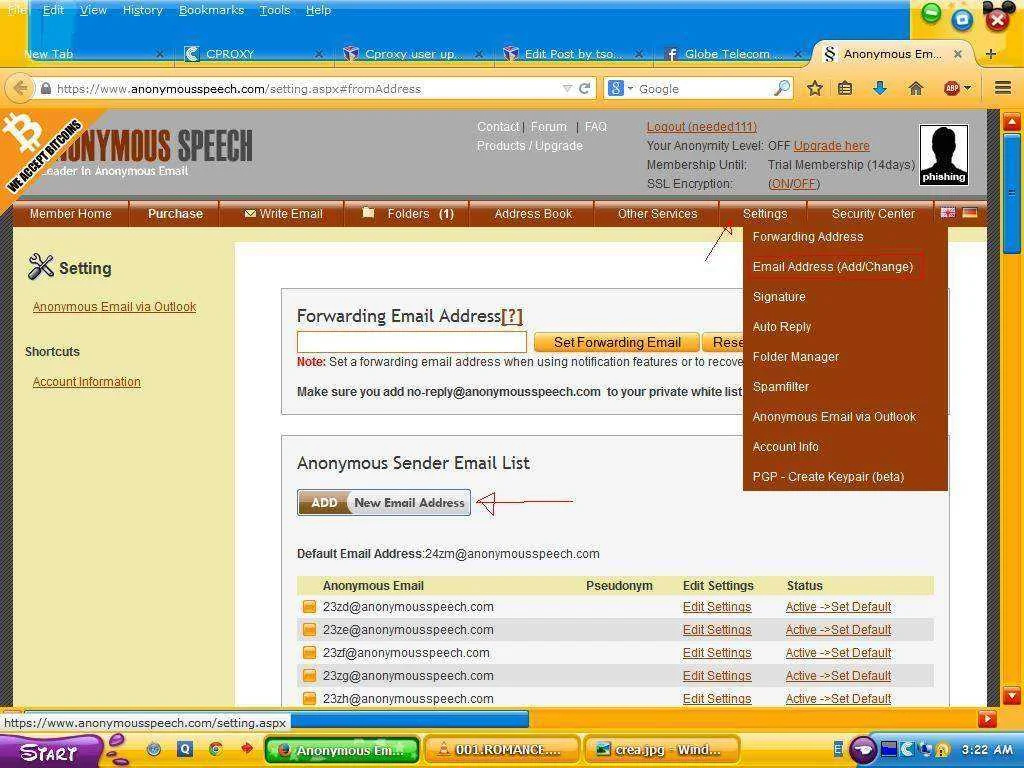Open Anonymous Email via Outlook sidebar link
This screenshot has width=1024, height=768.
click(x=114, y=306)
